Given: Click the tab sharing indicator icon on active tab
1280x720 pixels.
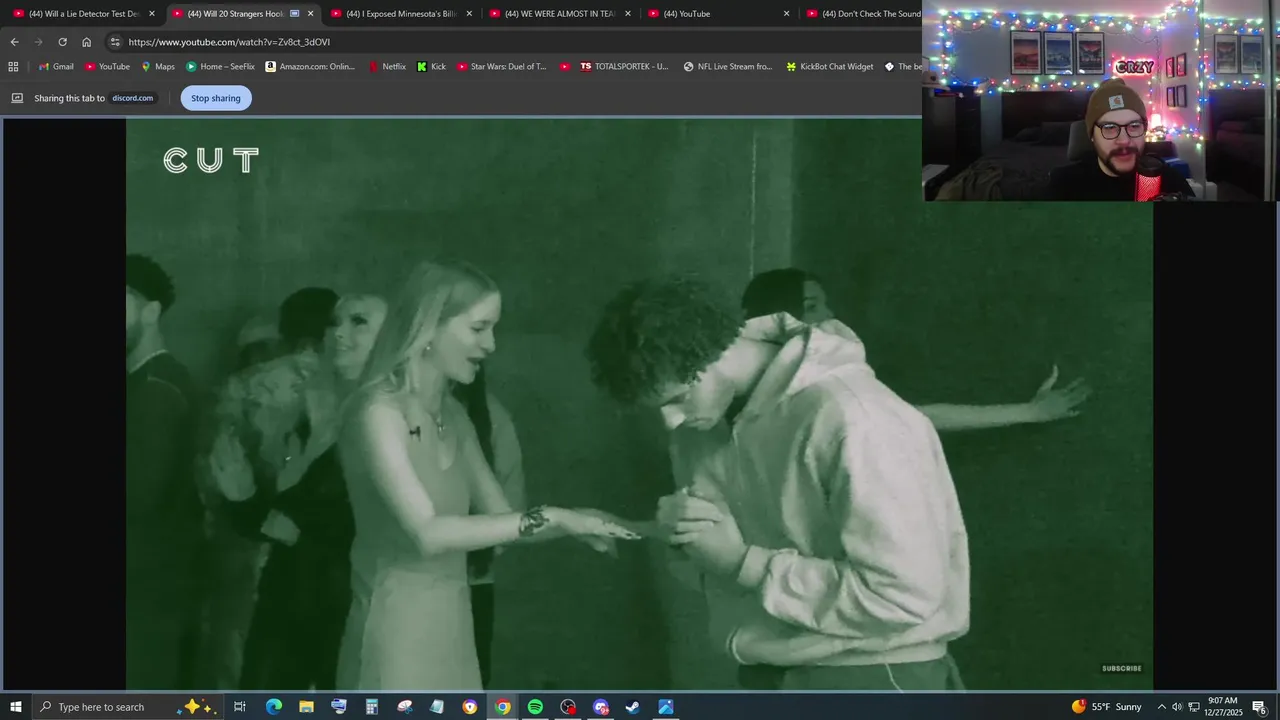Looking at the screenshot, I should pos(294,14).
